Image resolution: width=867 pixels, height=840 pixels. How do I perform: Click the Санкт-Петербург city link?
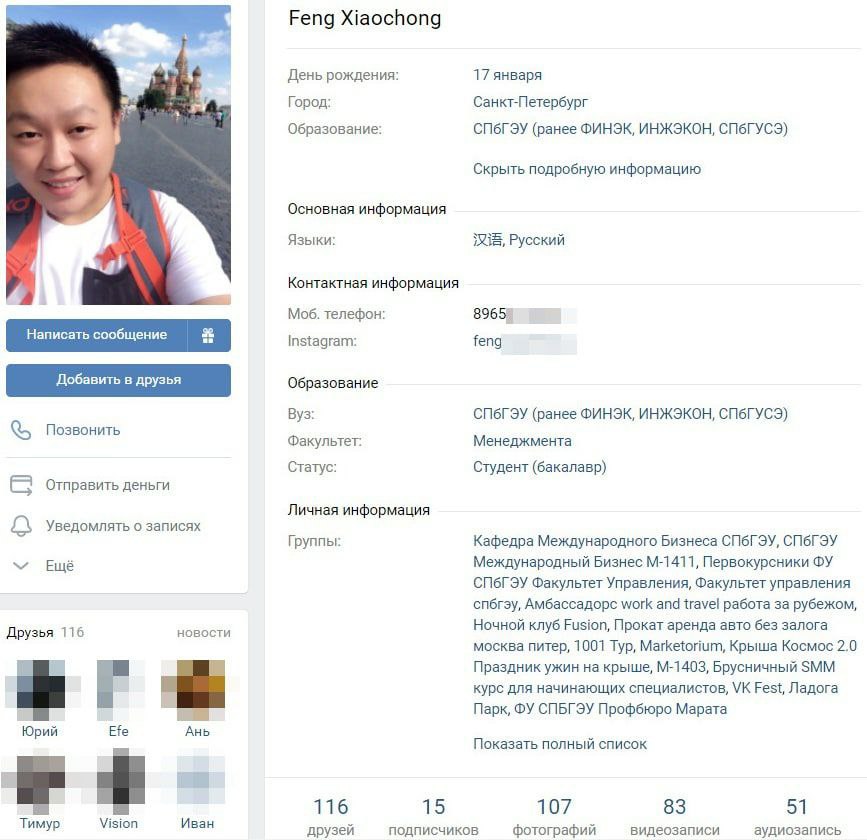530,102
